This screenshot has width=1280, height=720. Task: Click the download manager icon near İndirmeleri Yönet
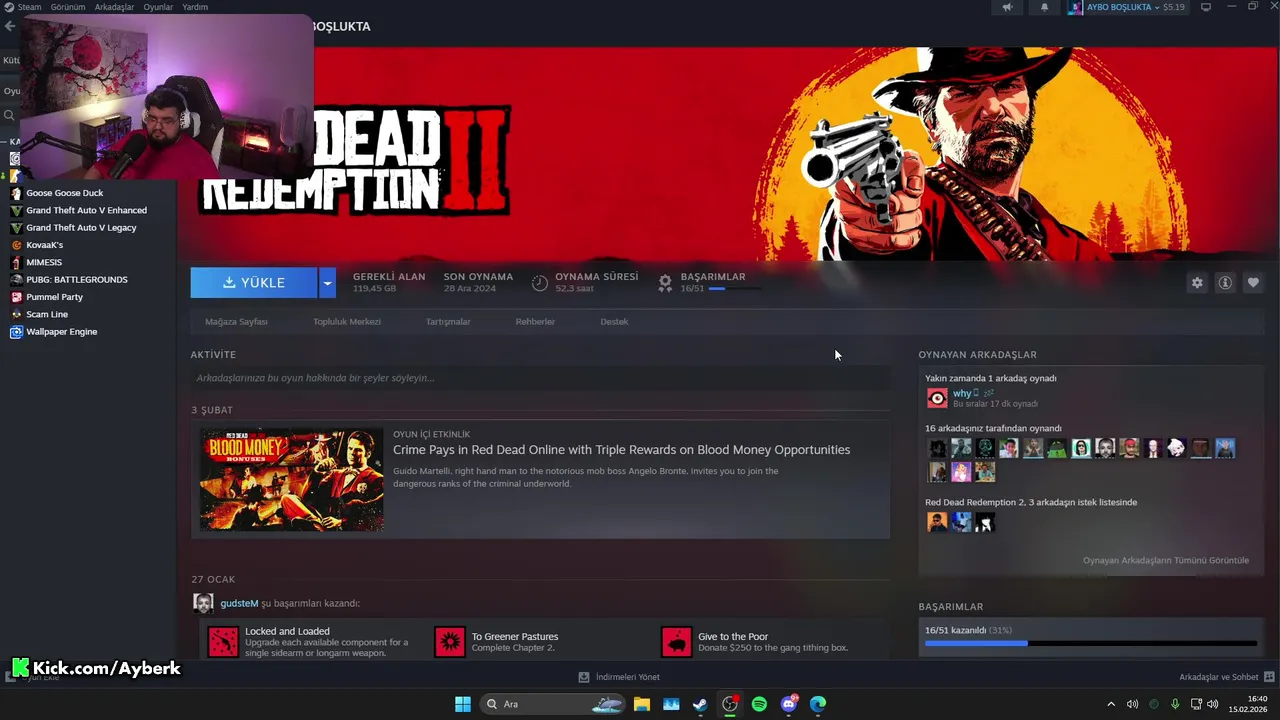click(584, 677)
